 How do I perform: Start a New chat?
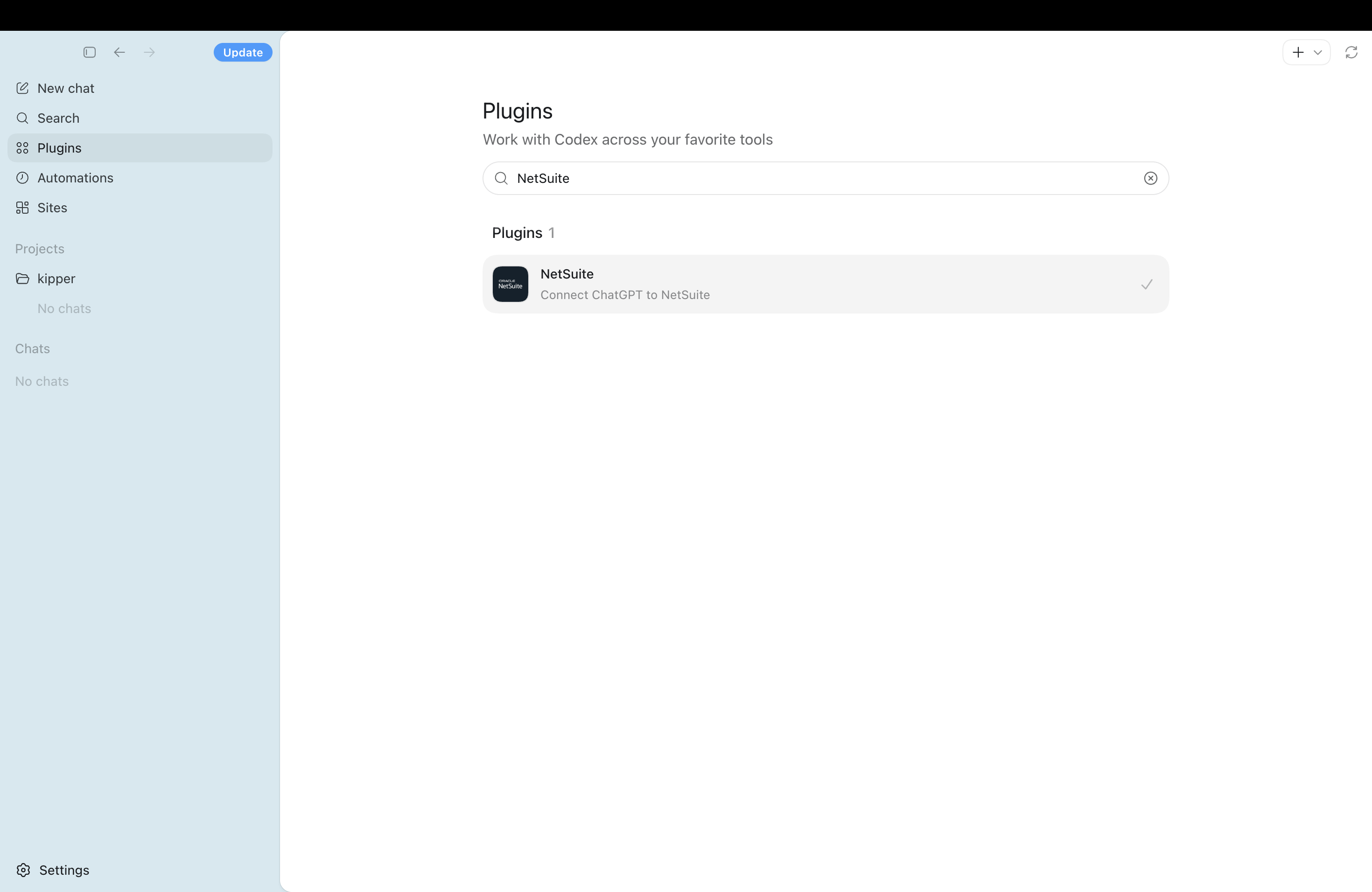140,88
